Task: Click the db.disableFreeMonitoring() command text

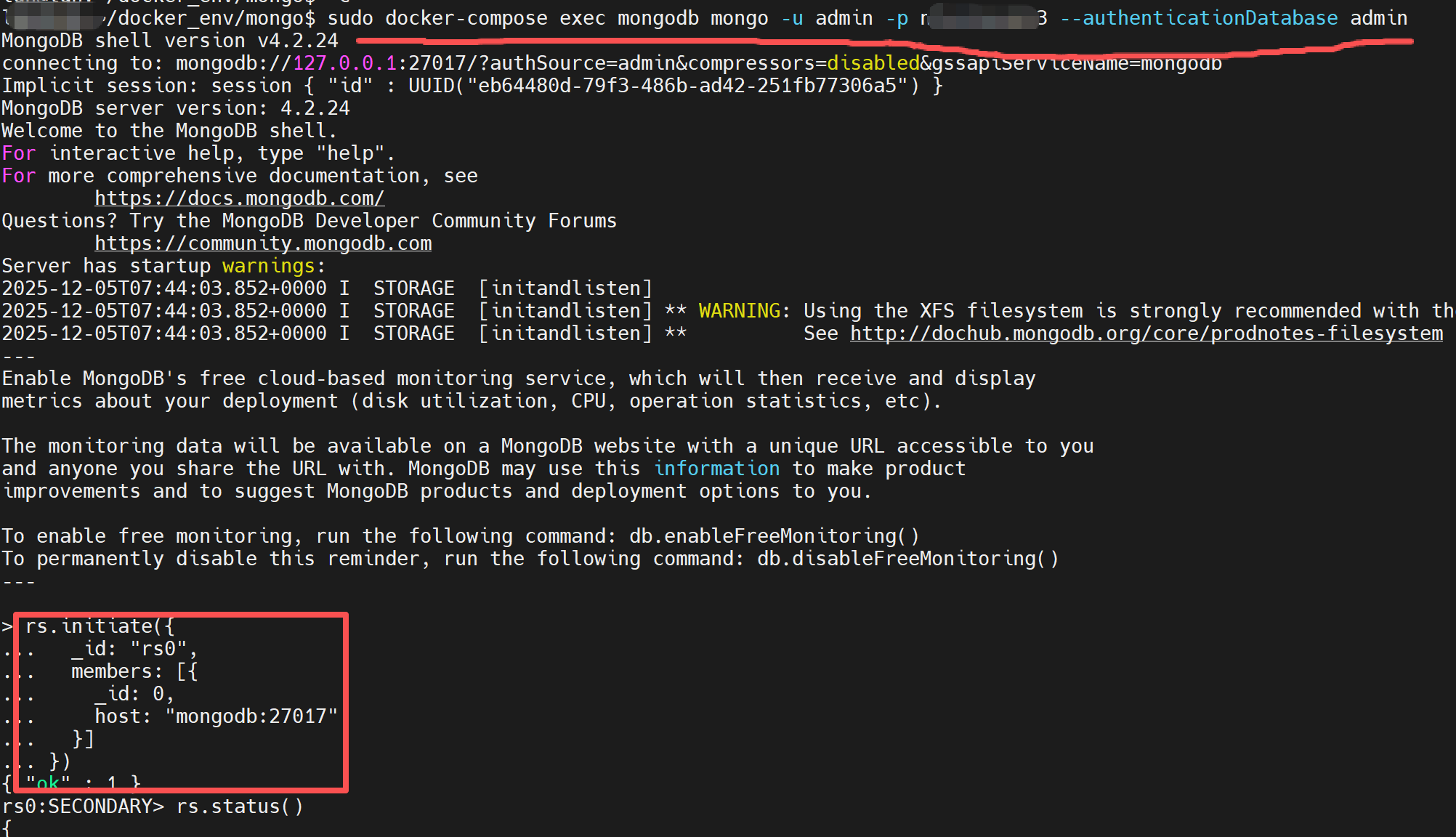Action: pyautogui.click(x=907, y=559)
